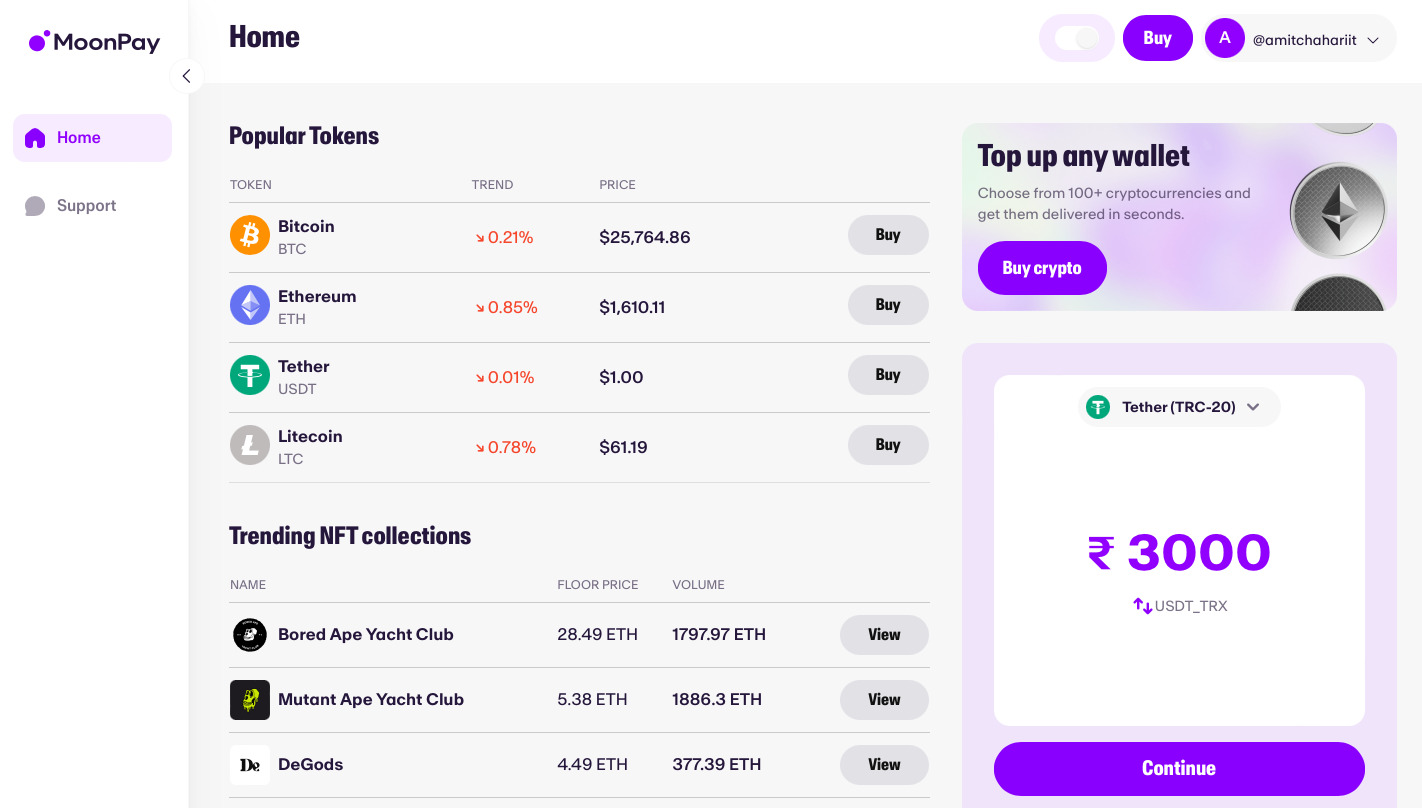Viewport: 1422px width, 808px height.
Task: Click the Mutant Ape Yacht Club thumbnail
Action: click(x=249, y=699)
